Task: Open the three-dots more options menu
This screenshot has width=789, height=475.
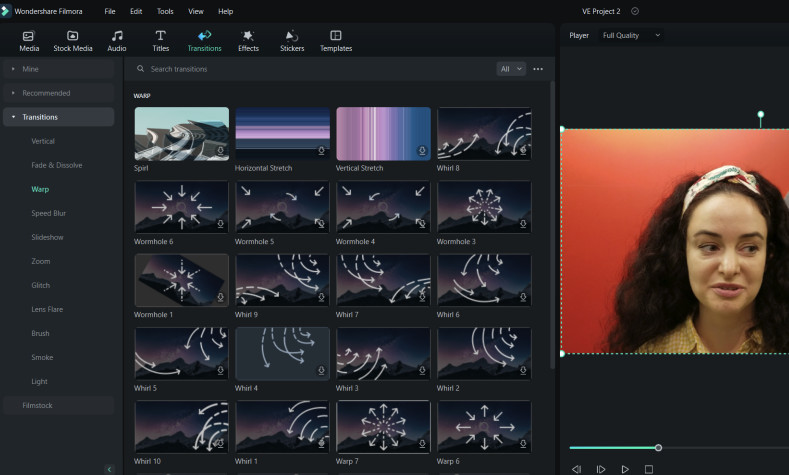Action: tap(538, 69)
